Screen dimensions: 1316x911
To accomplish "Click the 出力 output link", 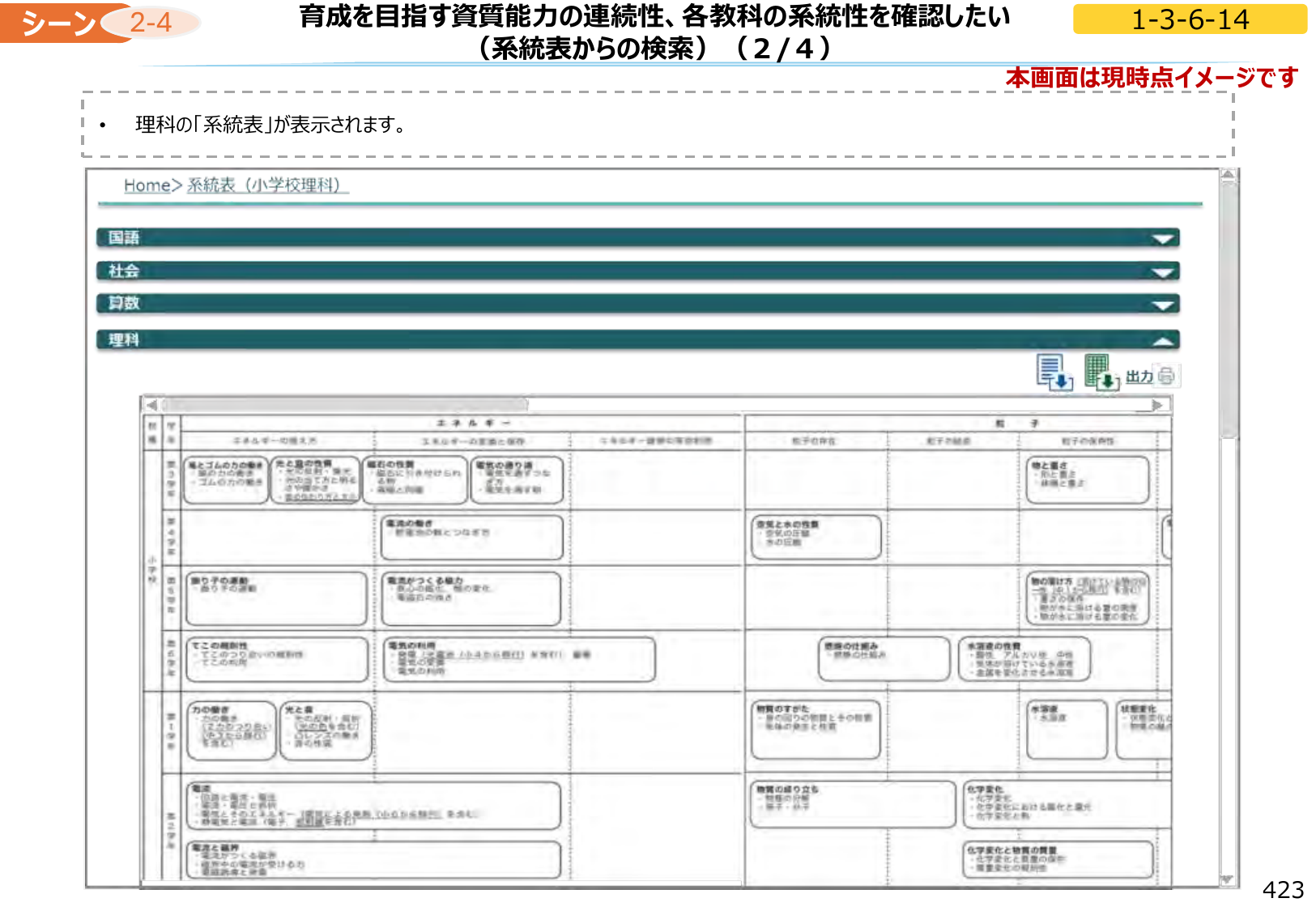I will pos(1139,377).
